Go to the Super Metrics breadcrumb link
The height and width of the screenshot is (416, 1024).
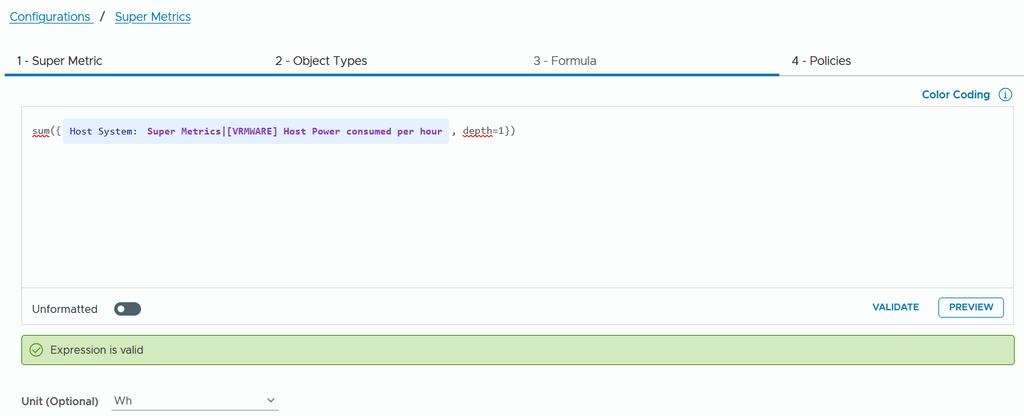click(153, 17)
